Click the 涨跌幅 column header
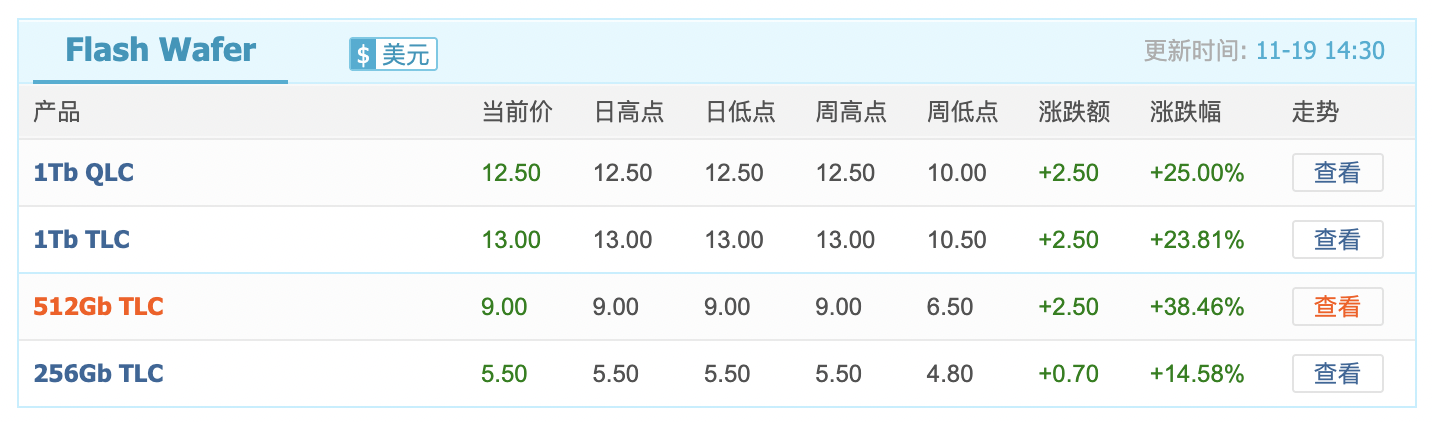 click(1185, 112)
